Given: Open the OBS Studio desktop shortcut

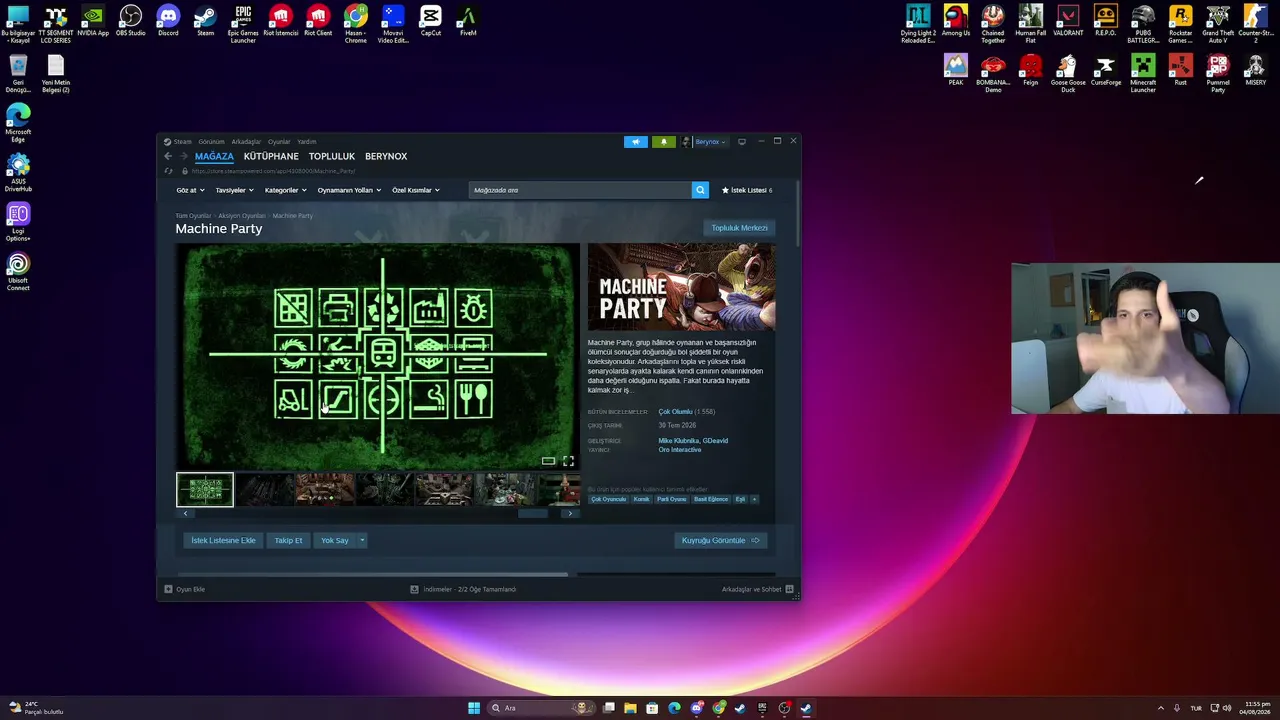Looking at the screenshot, I should [x=131, y=21].
